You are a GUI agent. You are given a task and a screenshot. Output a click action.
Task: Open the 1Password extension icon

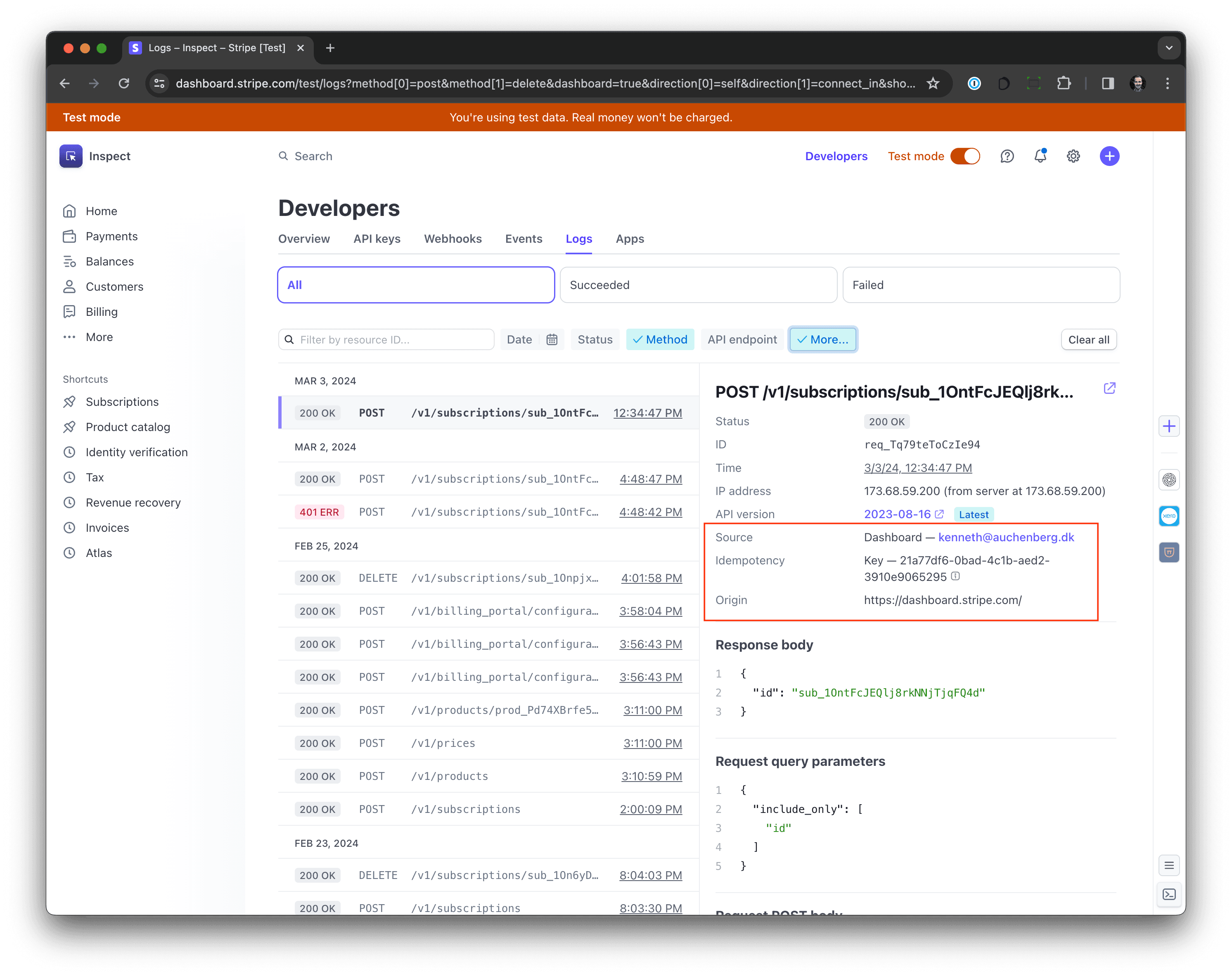[x=974, y=83]
